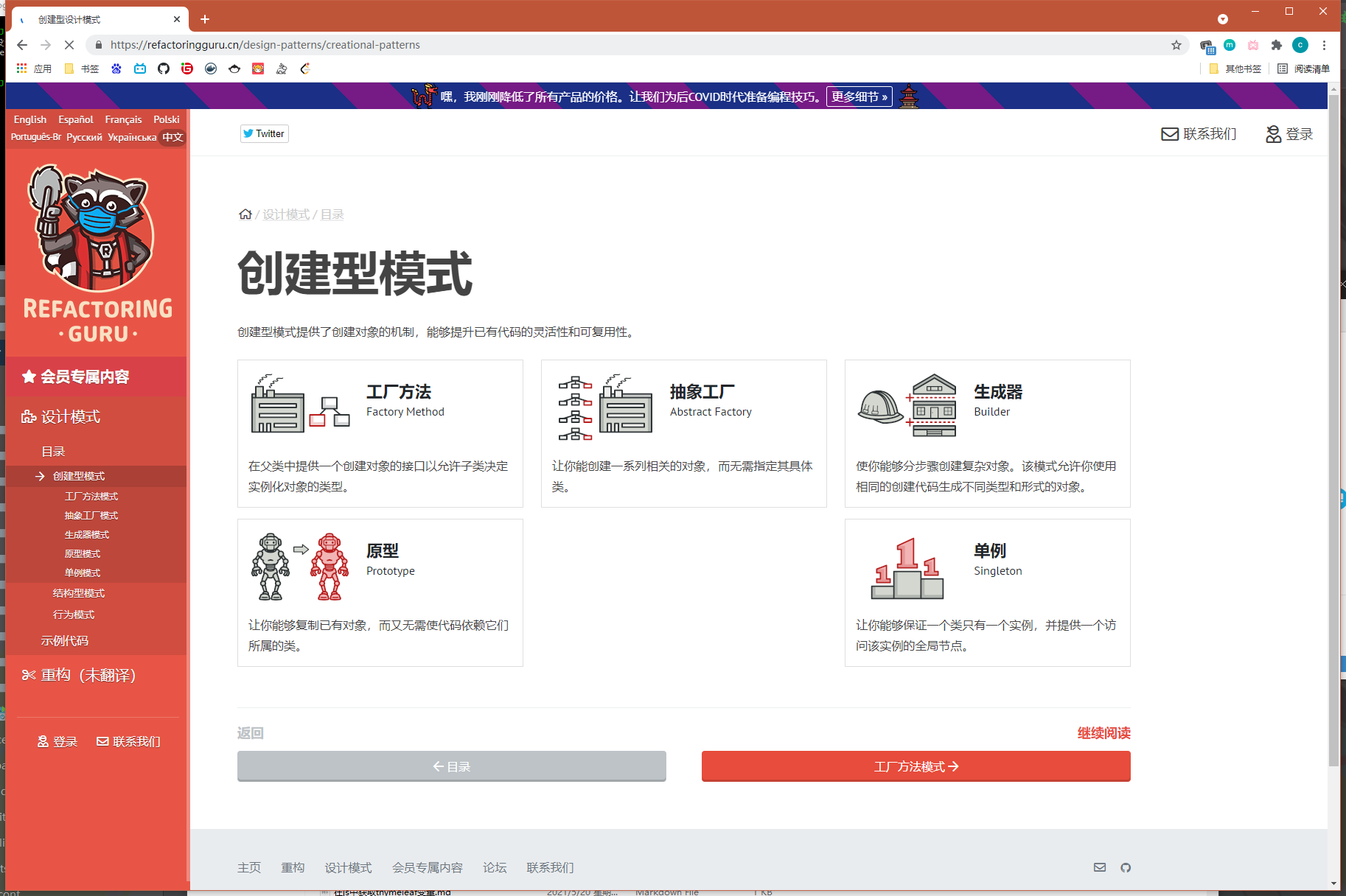The image size is (1346, 896).
Task: Click the page's vertical scrollbar
Action: 1333,442
